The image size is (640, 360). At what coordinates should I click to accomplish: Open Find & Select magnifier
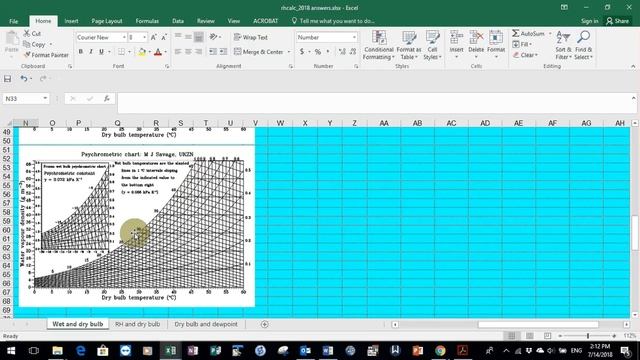583,45
